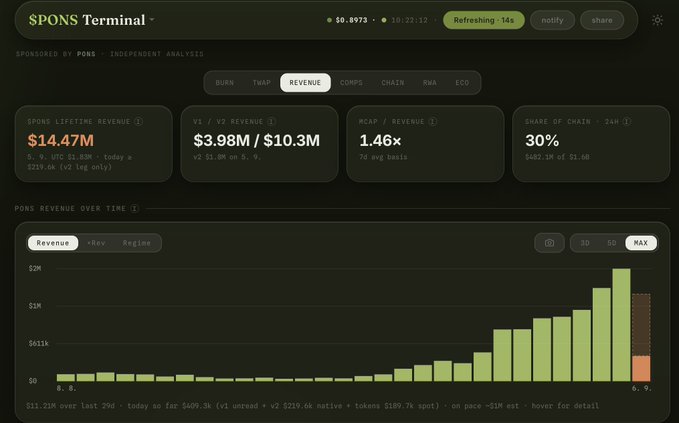Show info icon for V1 / V2 Revenue
This screenshot has width=679, height=423.
pyautogui.click(x=271, y=122)
